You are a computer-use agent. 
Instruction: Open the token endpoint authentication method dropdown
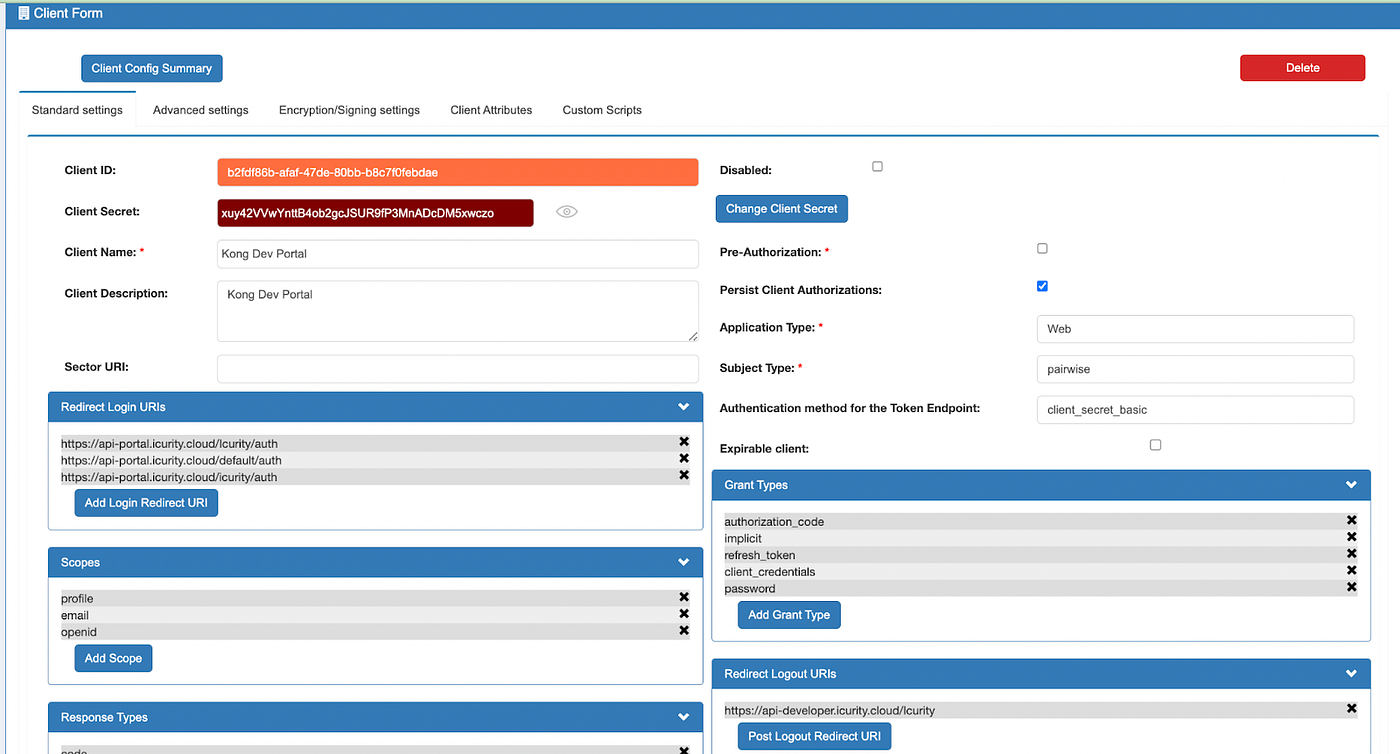click(x=1195, y=410)
